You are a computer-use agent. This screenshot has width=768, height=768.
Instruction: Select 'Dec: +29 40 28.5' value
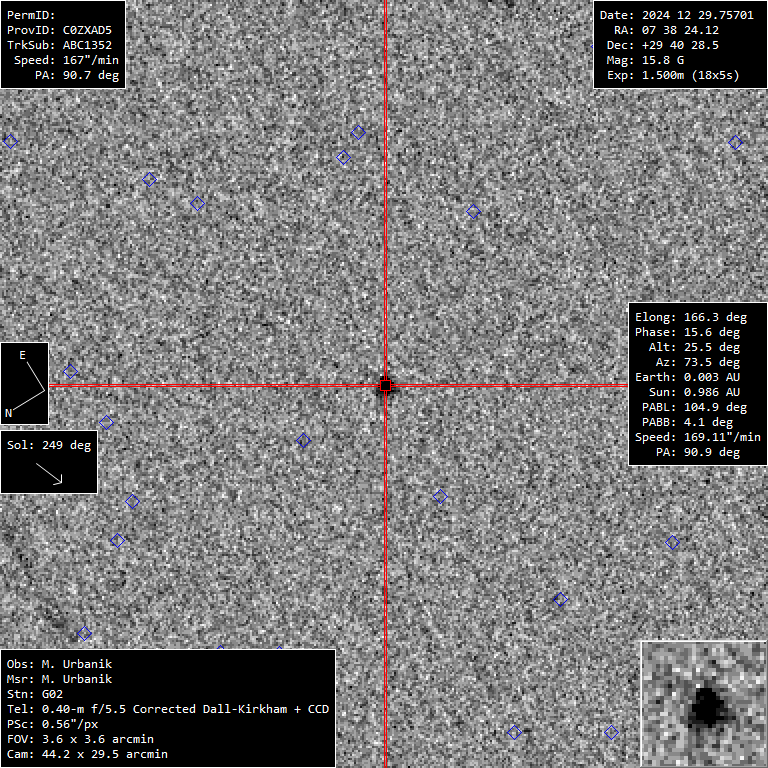click(663, 46)
